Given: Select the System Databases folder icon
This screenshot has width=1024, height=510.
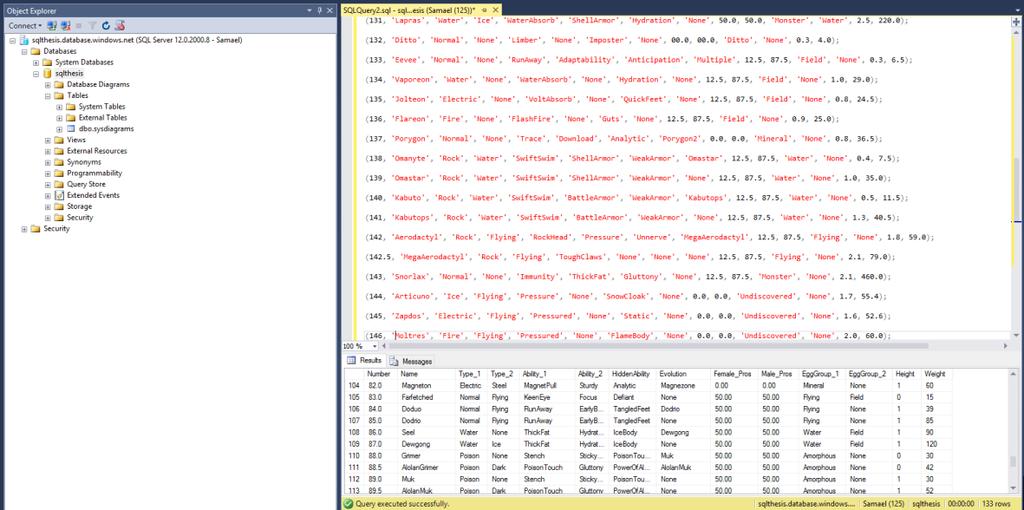Looking at the screenshot, I should click(48, 62).
